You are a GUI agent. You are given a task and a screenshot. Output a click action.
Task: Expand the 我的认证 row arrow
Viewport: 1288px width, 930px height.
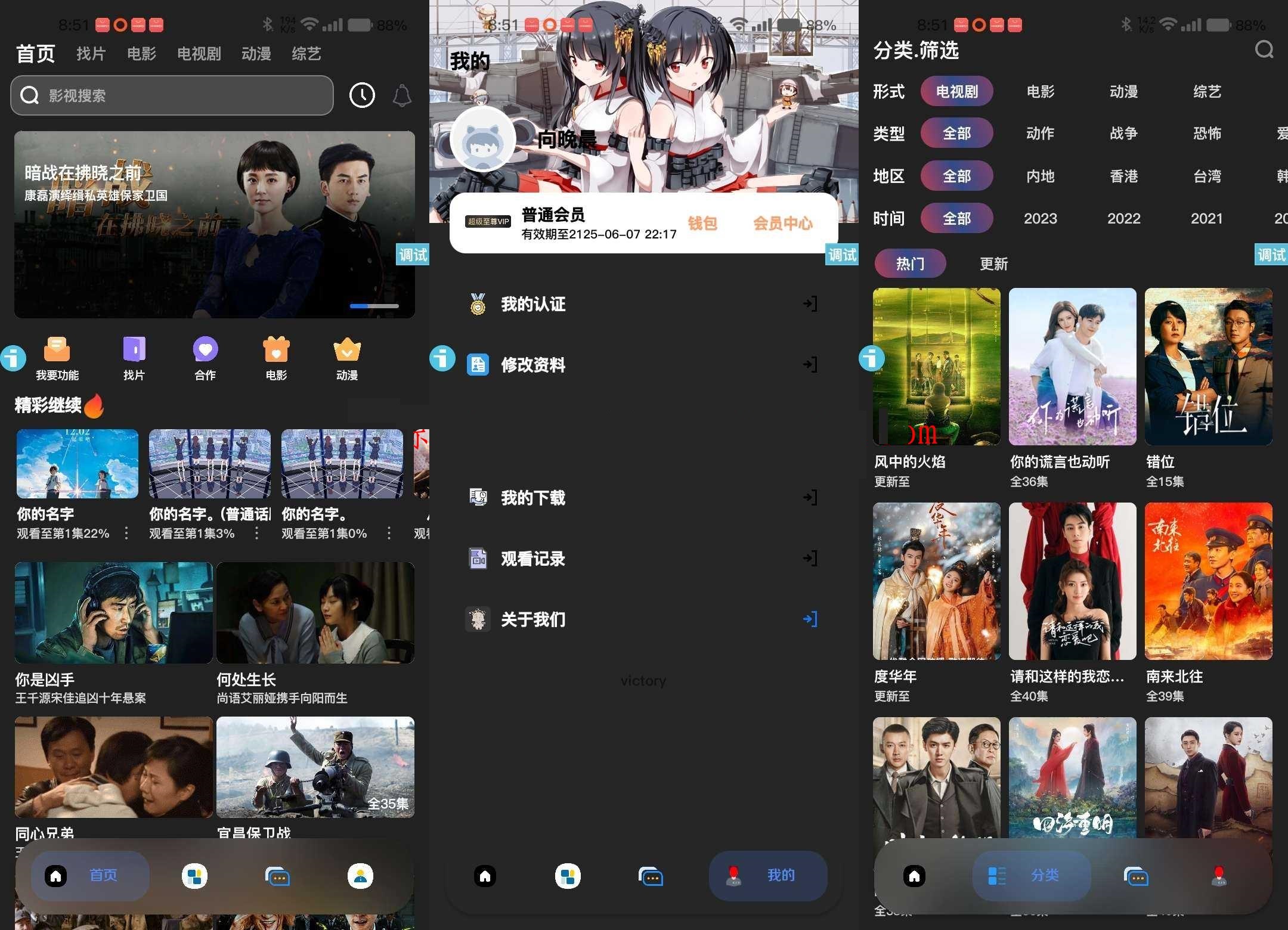(x=810, y=304)
